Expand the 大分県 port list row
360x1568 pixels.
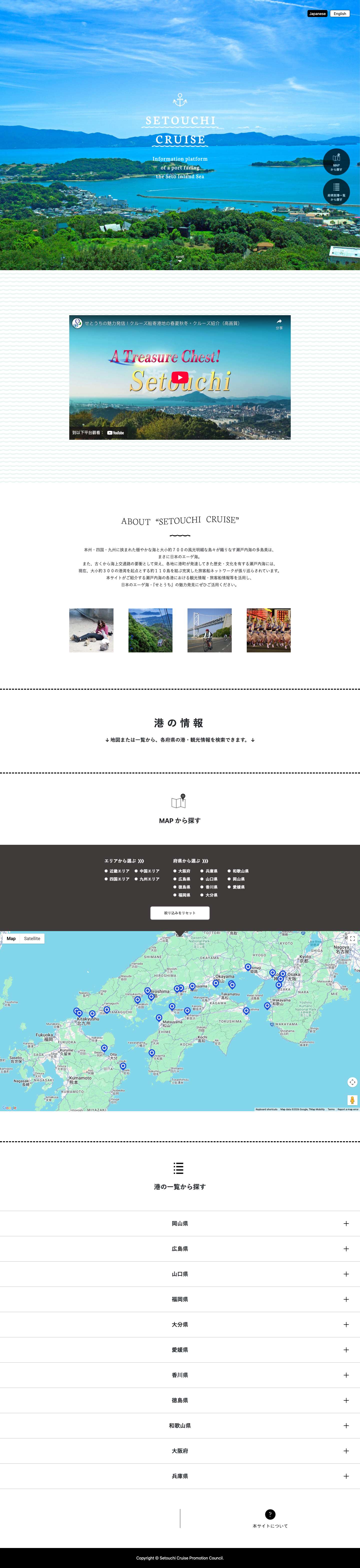point(180,1325)
